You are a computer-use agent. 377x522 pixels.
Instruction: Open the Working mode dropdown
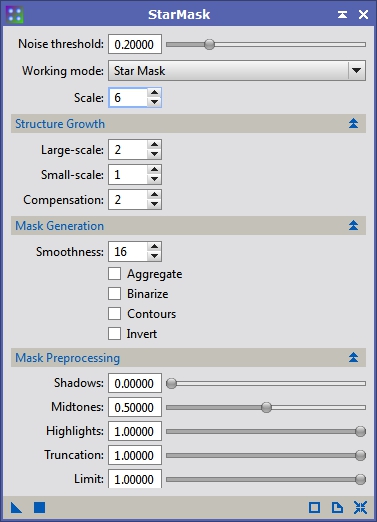[237, 71]
